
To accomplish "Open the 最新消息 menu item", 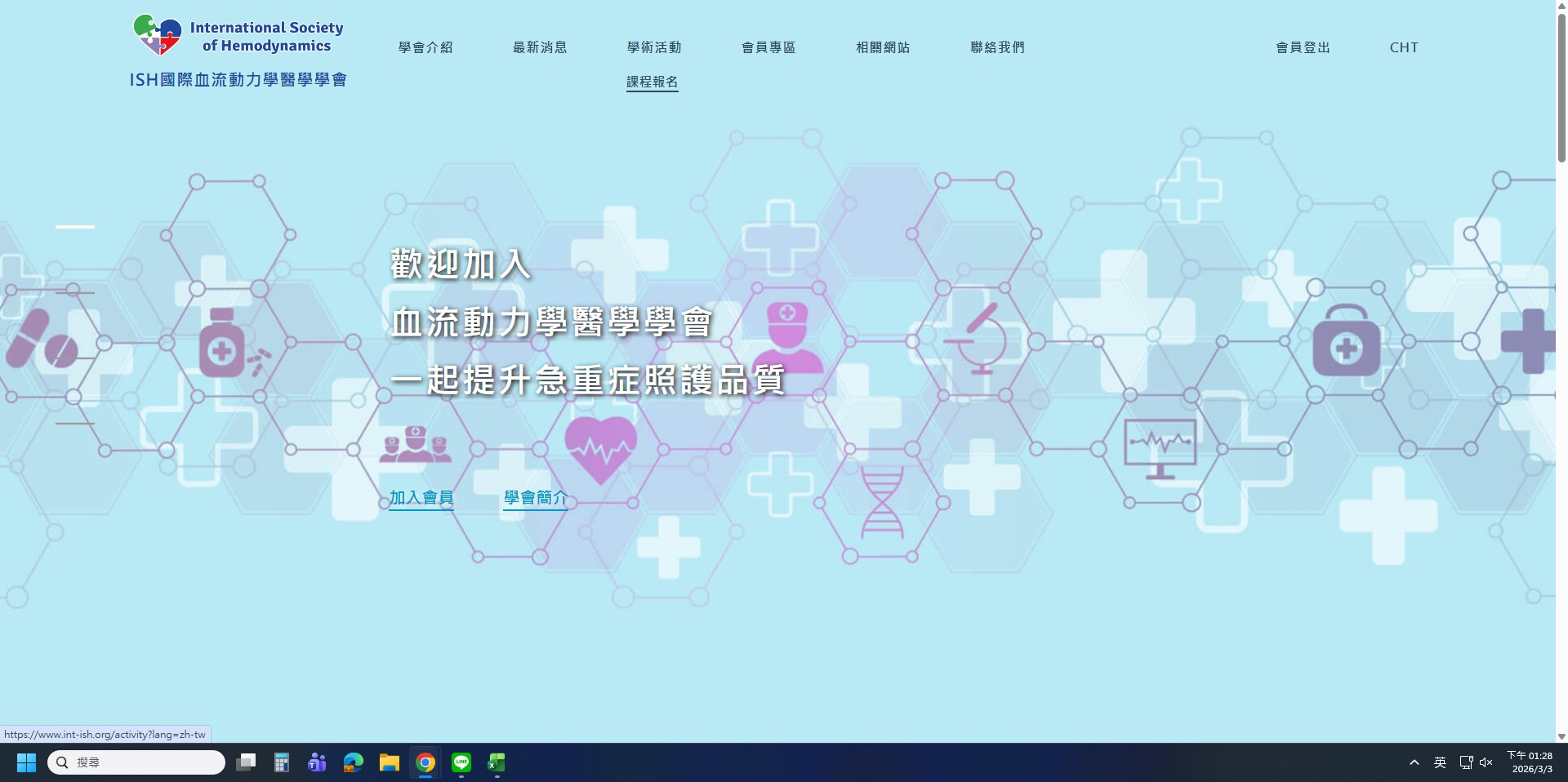I will click(x=540, y=47).
